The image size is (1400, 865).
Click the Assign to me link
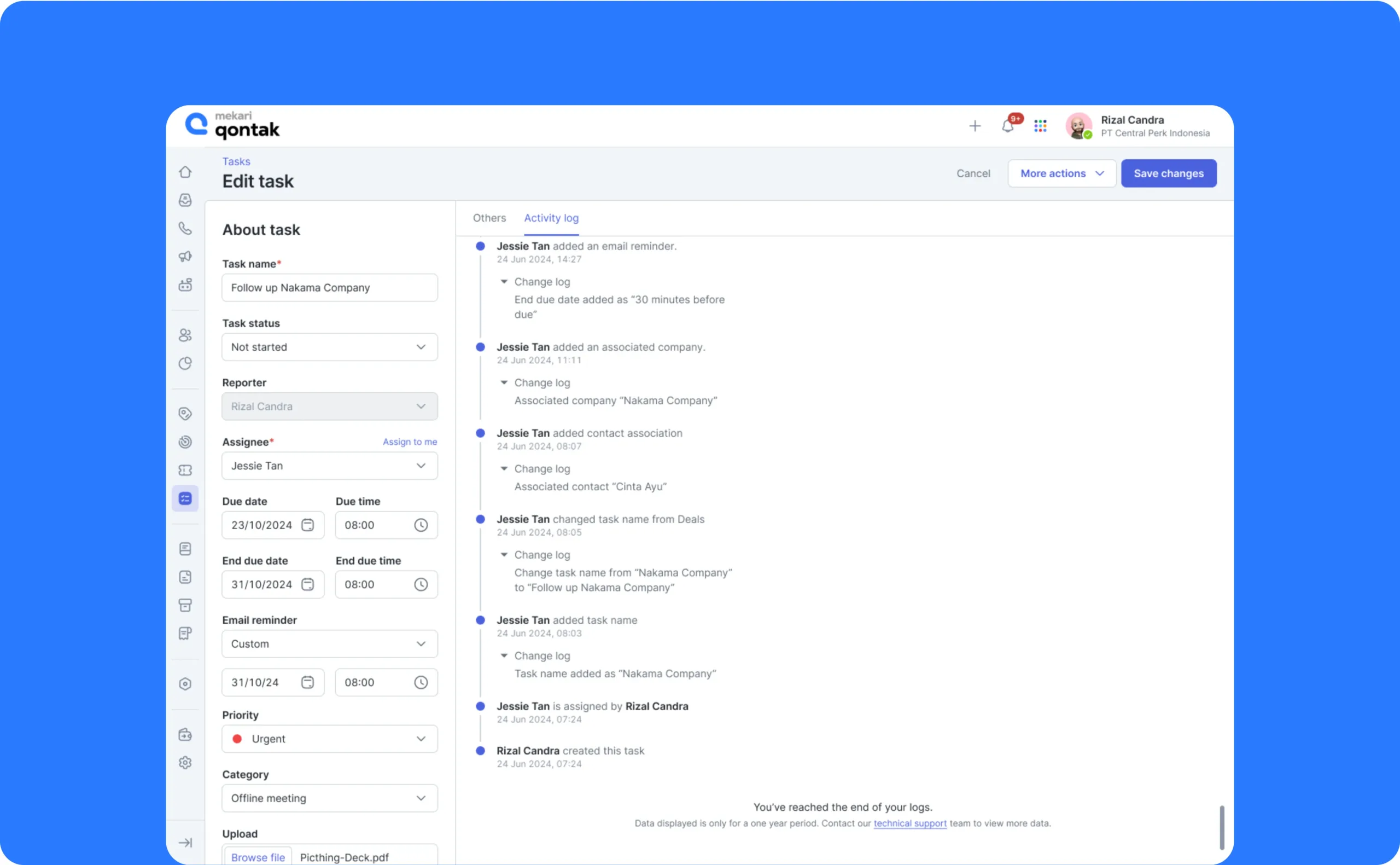pyautogui.click(x=410, y=442)
